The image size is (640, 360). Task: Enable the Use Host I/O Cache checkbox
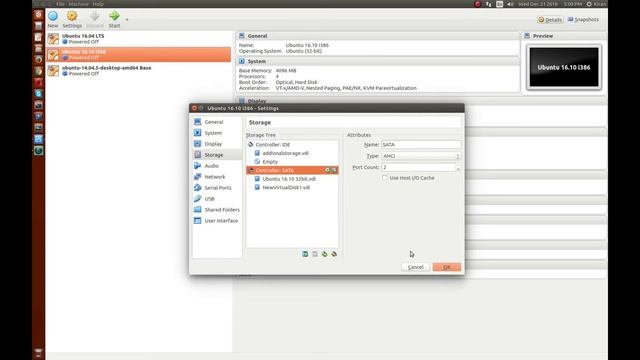pos(384,178)
